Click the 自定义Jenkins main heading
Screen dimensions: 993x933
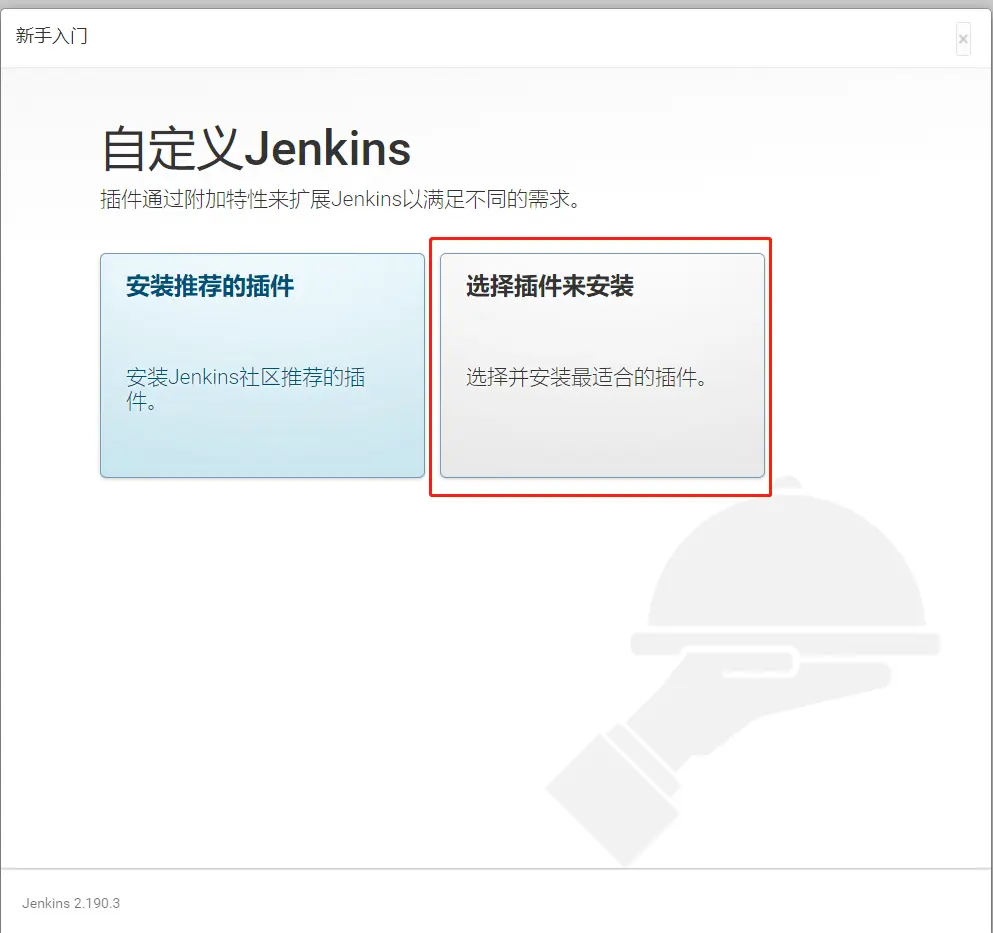point(256,150)
